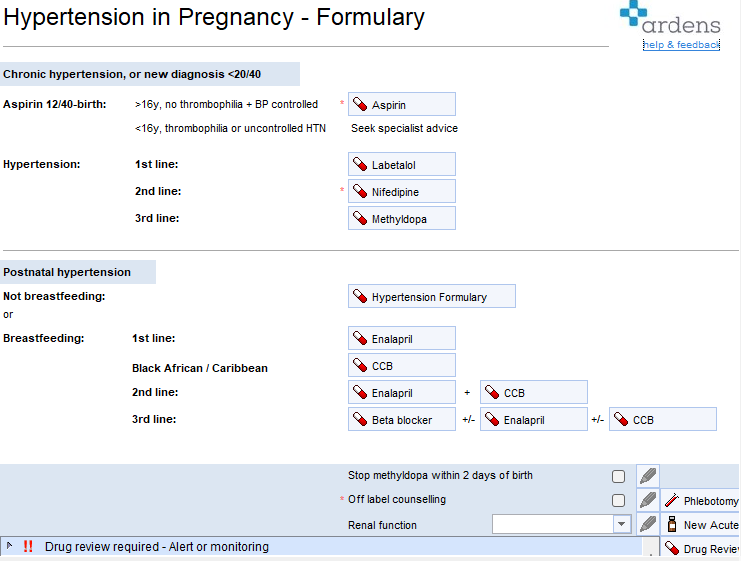Image resolution: width=741 pixels, height=561 pixels.
Task: Click into the Renal function field
Action: (x=551, y=524)
